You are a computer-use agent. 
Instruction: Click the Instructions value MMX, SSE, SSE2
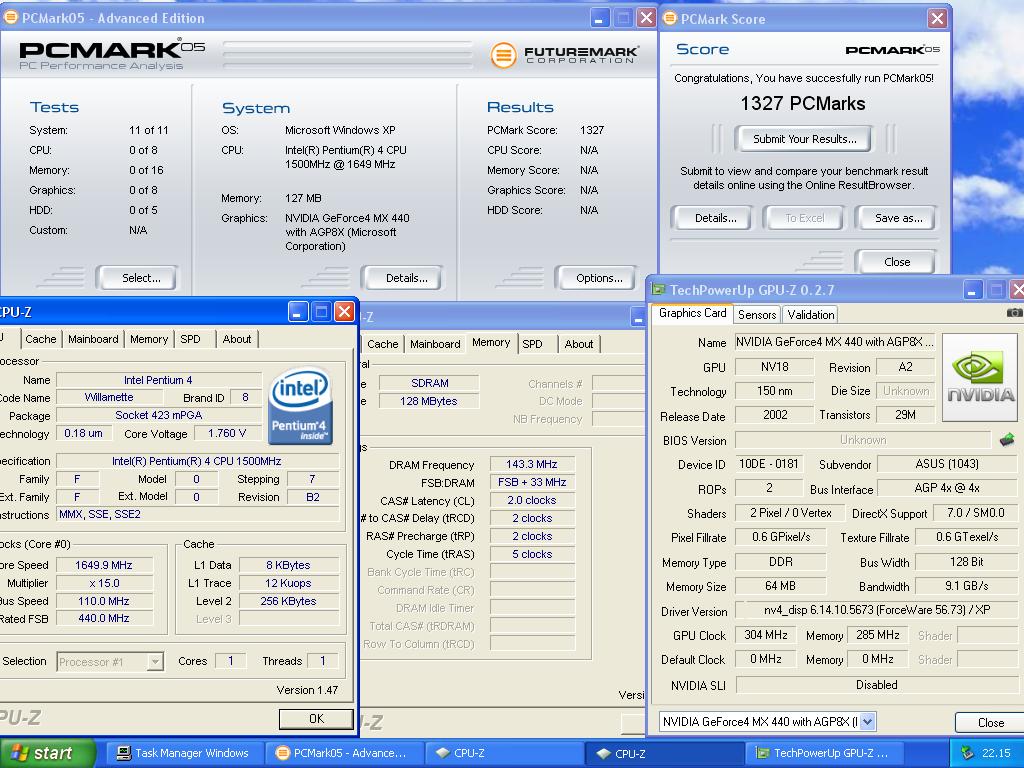[198, 514]
